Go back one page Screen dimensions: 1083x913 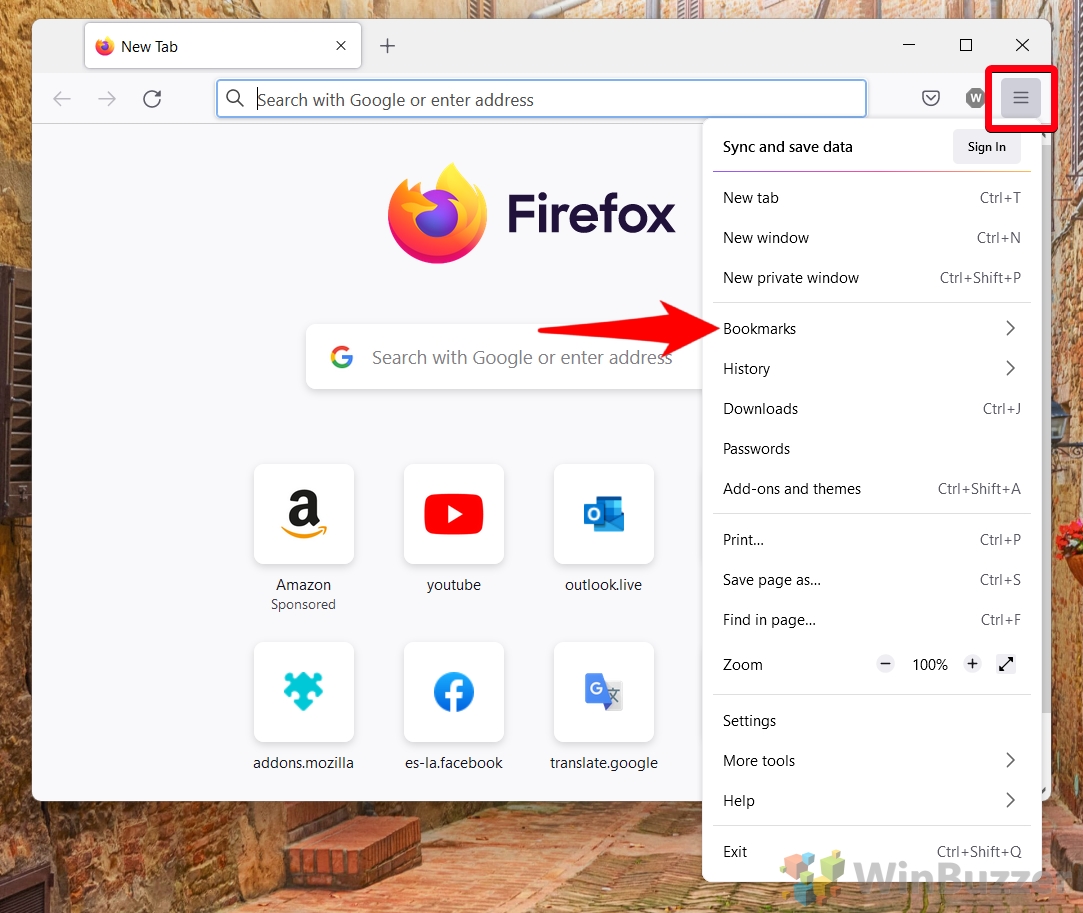point(62,99)
